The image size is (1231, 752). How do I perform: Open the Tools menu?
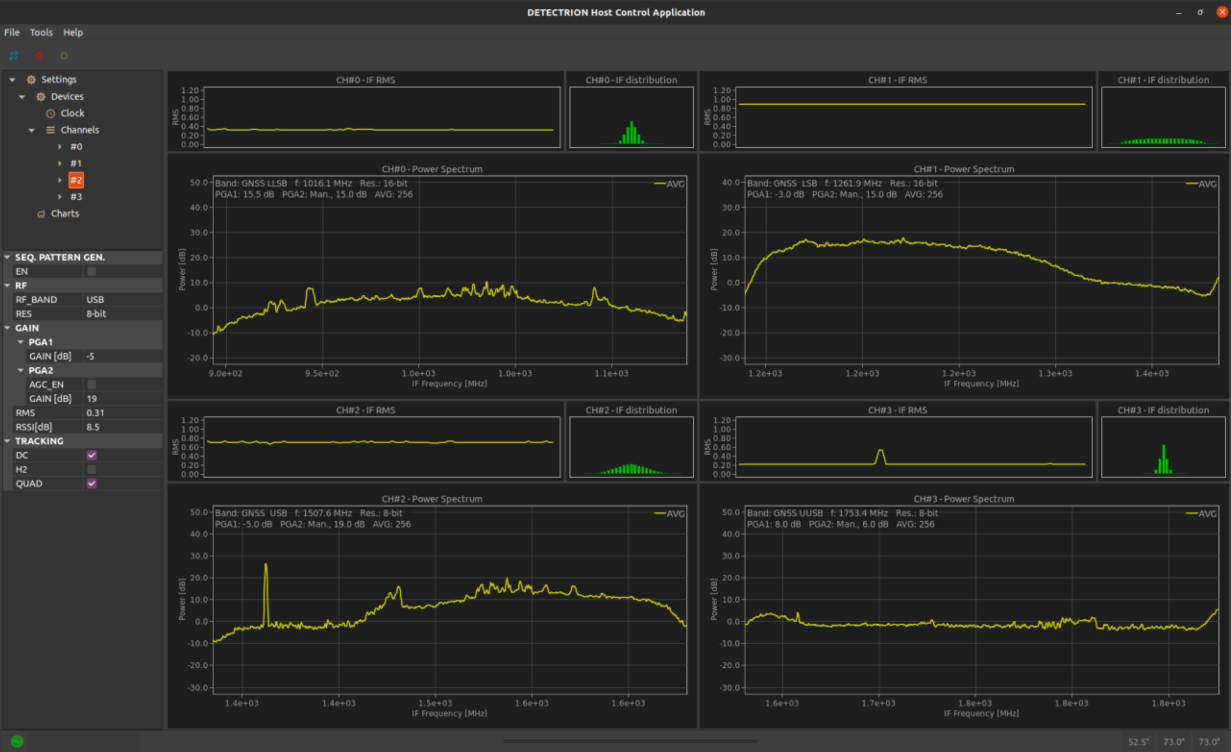pyautogui.click(x=41, y=33)
